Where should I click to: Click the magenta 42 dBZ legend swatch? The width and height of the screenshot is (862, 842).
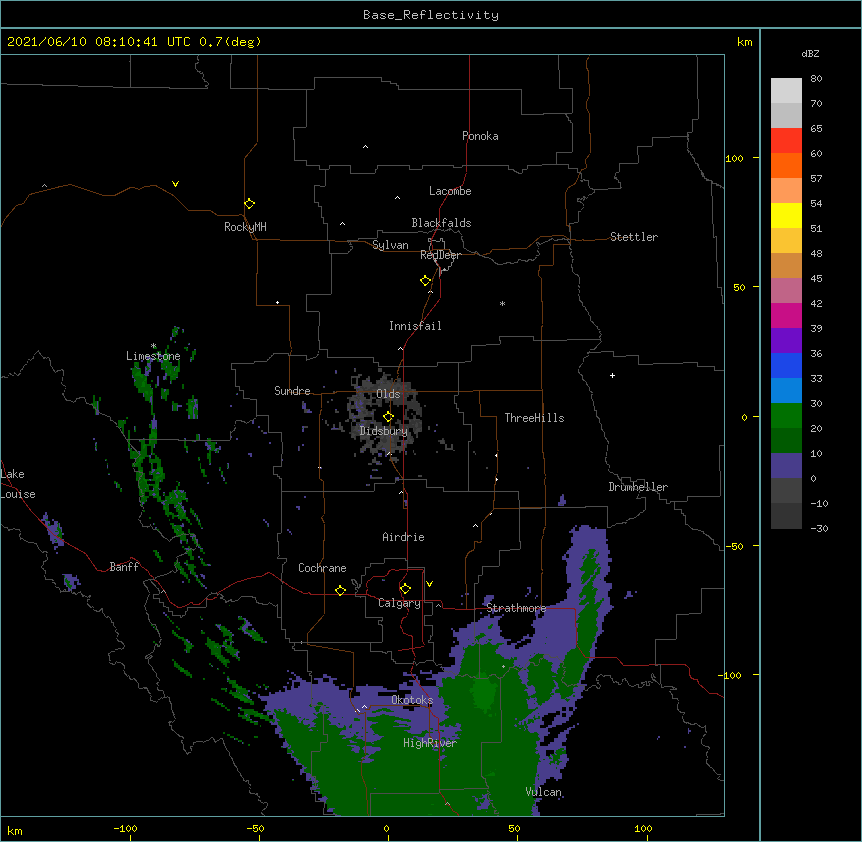point(786,315)
